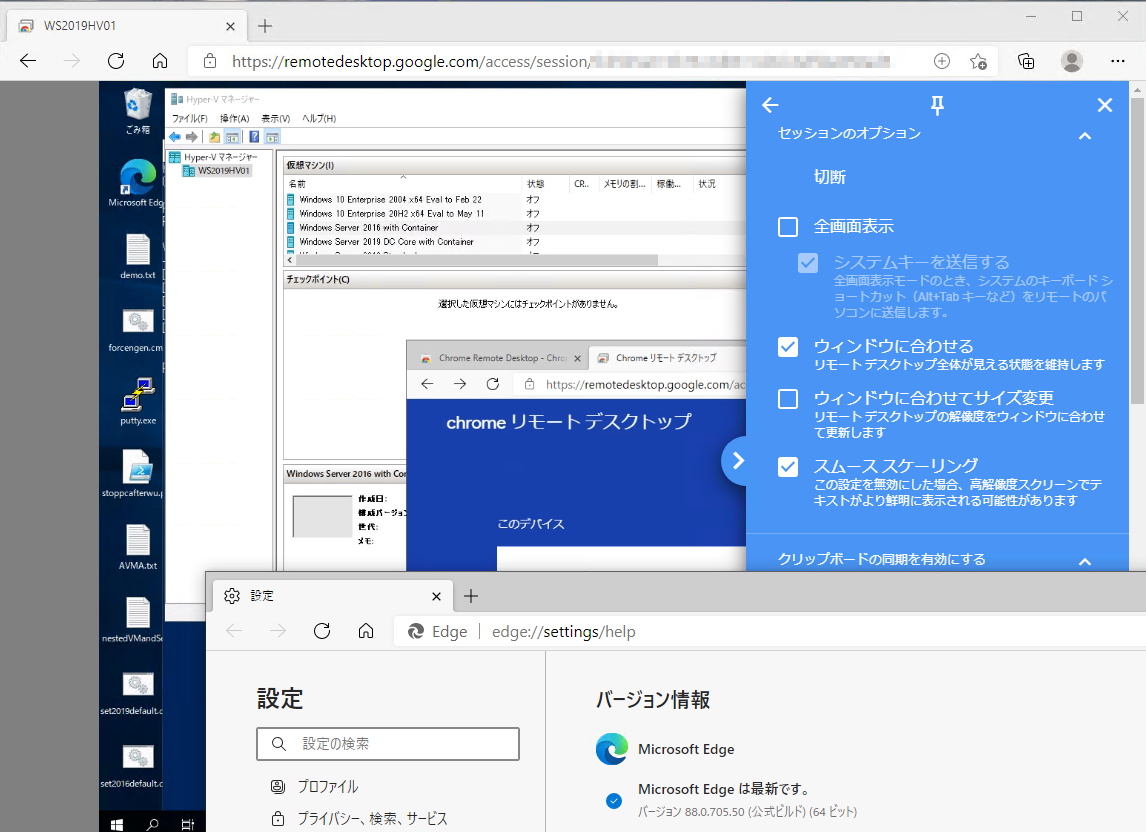Open Collections in outer Edge
The width and height of the screenshot is (1146, 832).
pos(1026,61)
